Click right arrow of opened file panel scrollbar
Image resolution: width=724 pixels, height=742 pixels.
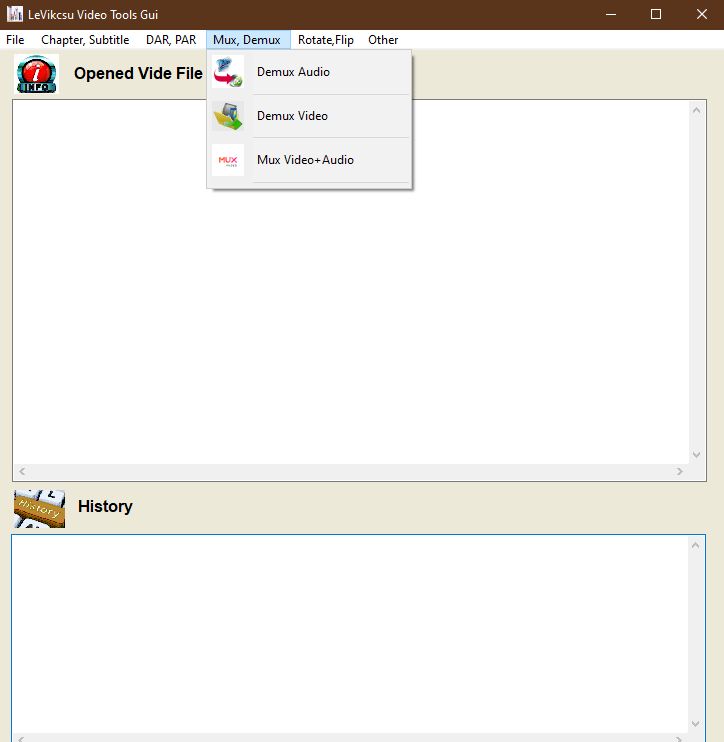[680, 471]
